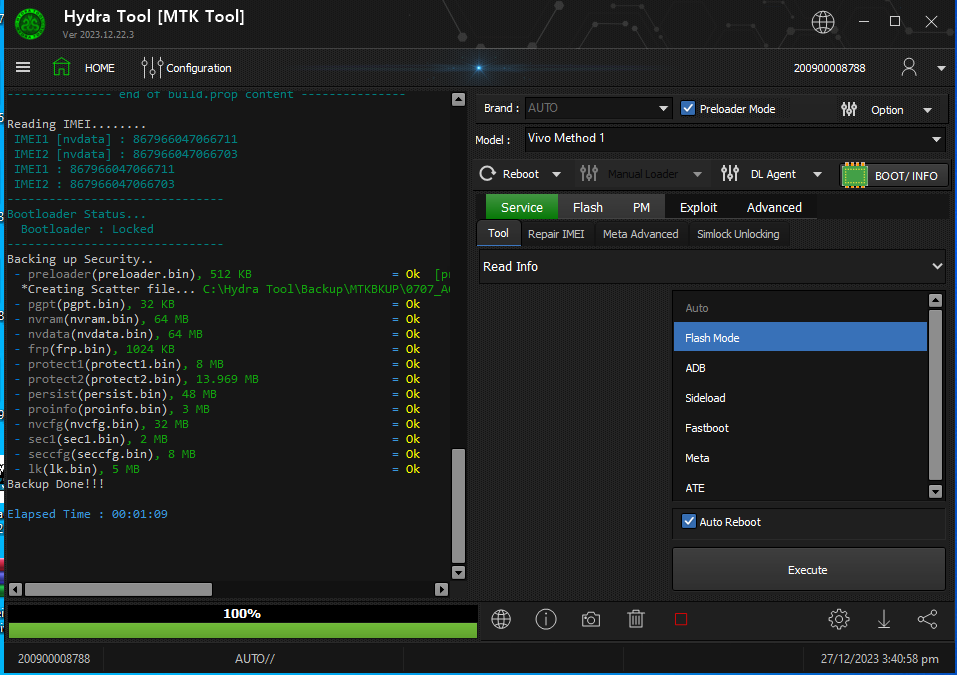
Task: Open the Repair IMEI sub-tab
Action: [556, 234]
